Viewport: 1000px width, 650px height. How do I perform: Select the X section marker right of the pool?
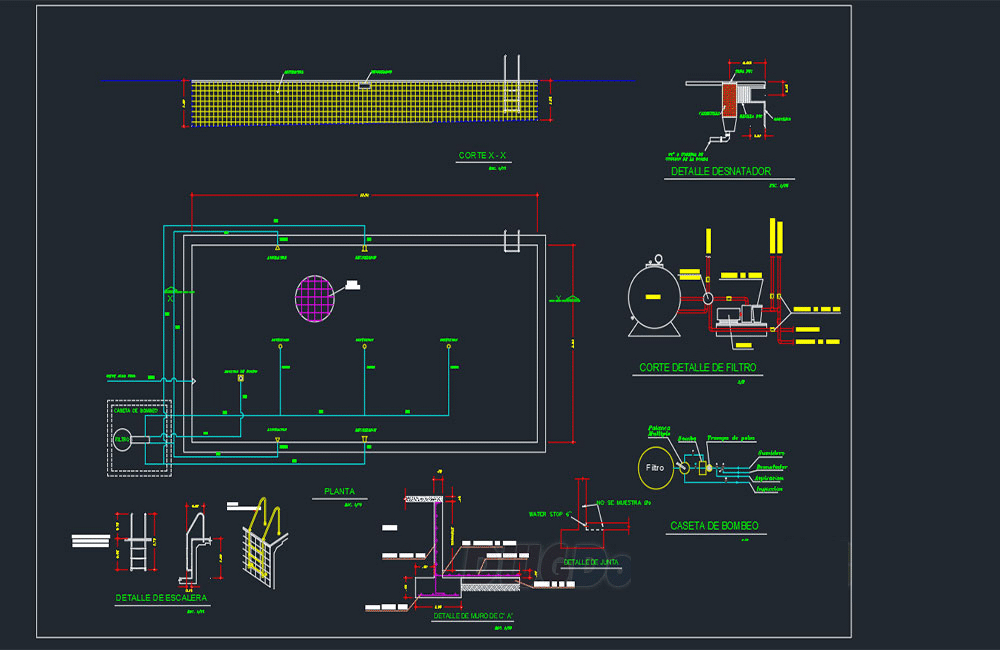(564, 299)
